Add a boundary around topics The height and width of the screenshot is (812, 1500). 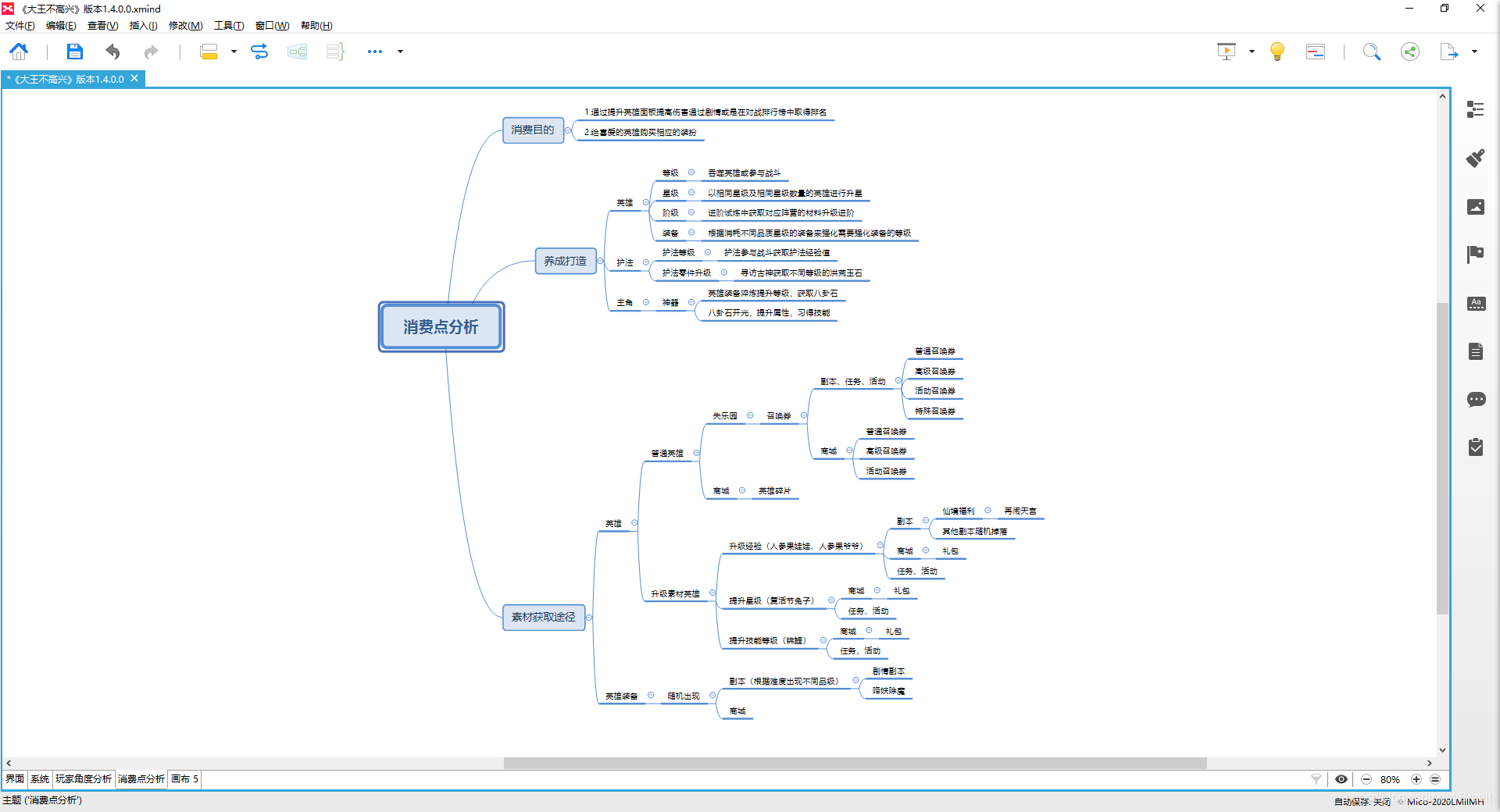click(x=297, y=52)
